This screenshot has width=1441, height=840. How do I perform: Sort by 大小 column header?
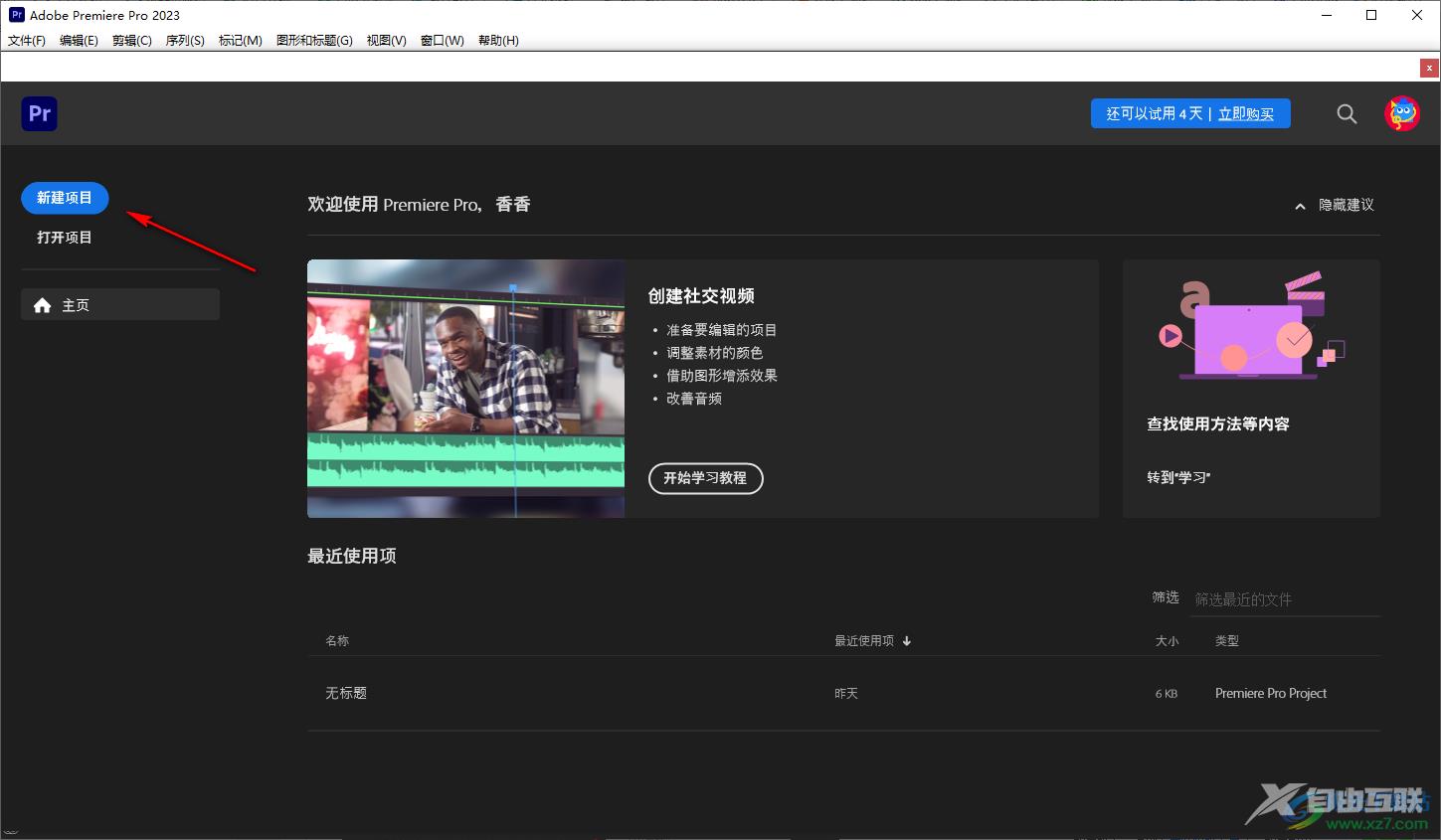click(x=1167, y=641)
